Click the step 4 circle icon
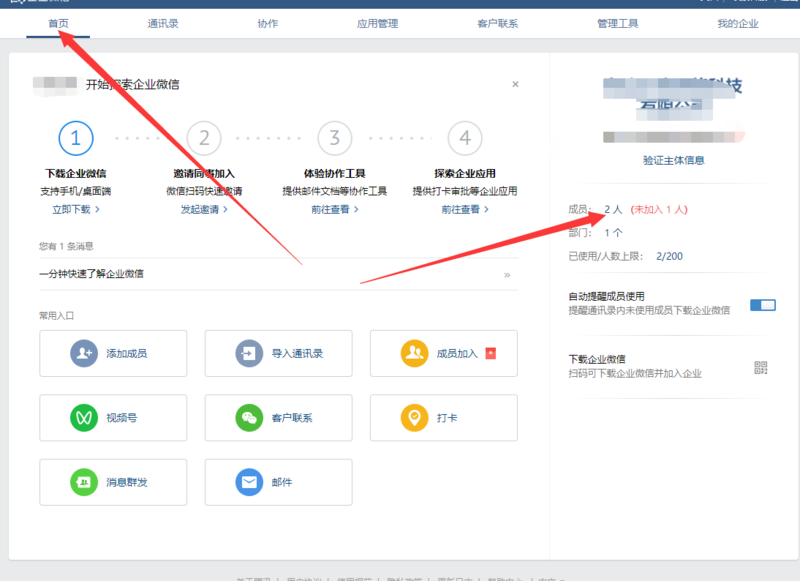Screen dimensions: 800x581 [465, 138]
